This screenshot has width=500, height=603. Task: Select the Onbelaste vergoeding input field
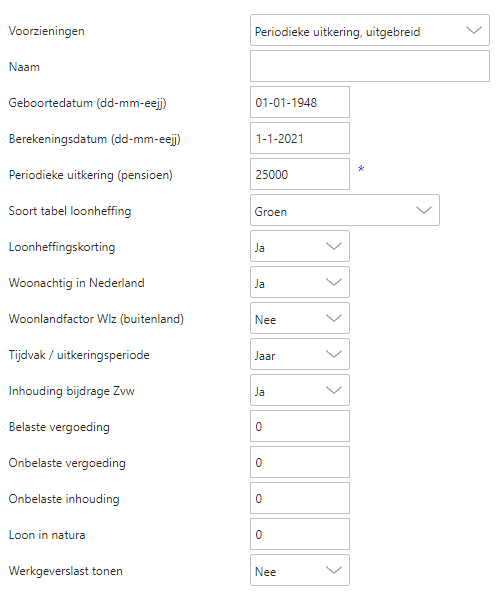[x=300, y=462]
